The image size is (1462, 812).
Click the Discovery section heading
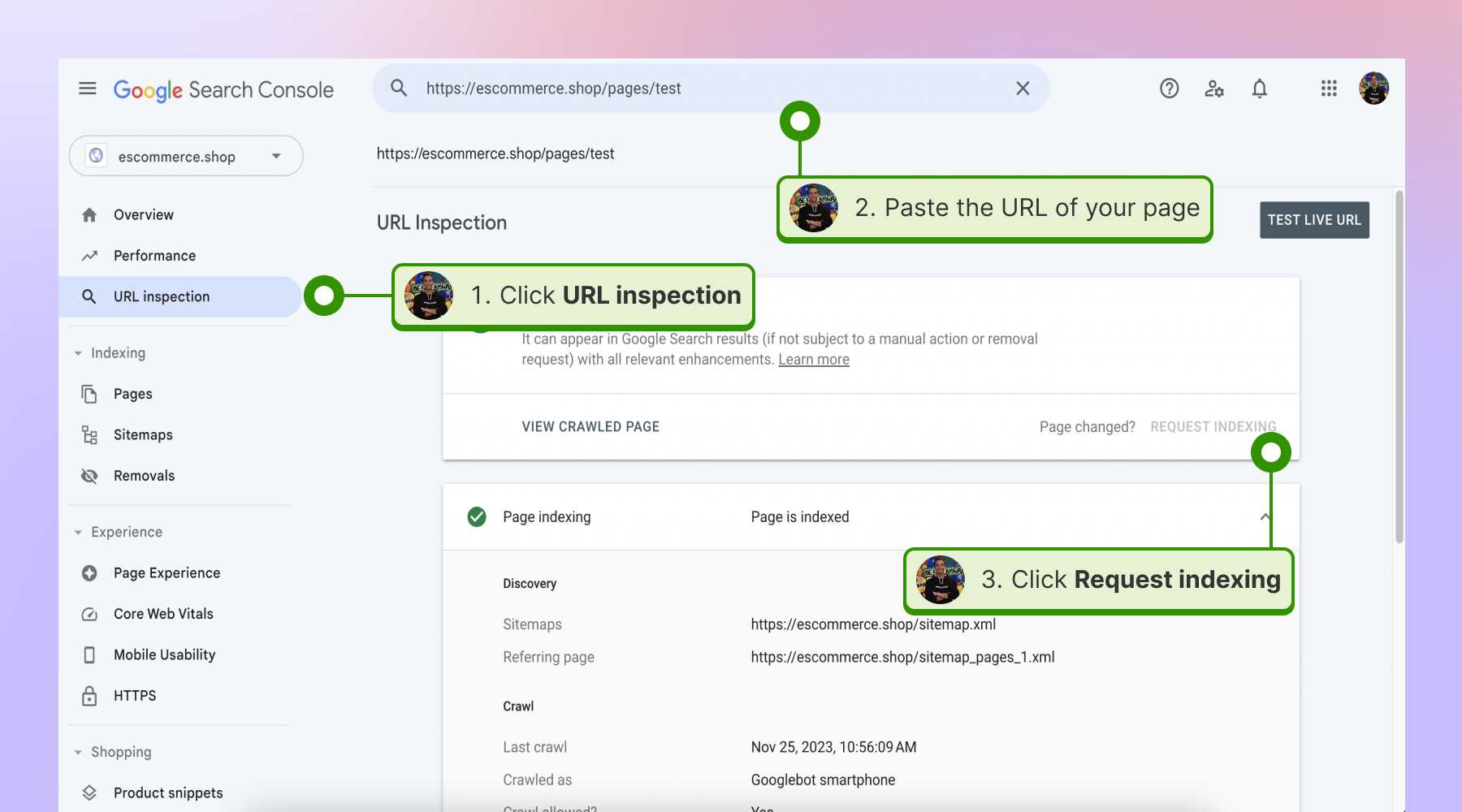[x=530, y=584]
